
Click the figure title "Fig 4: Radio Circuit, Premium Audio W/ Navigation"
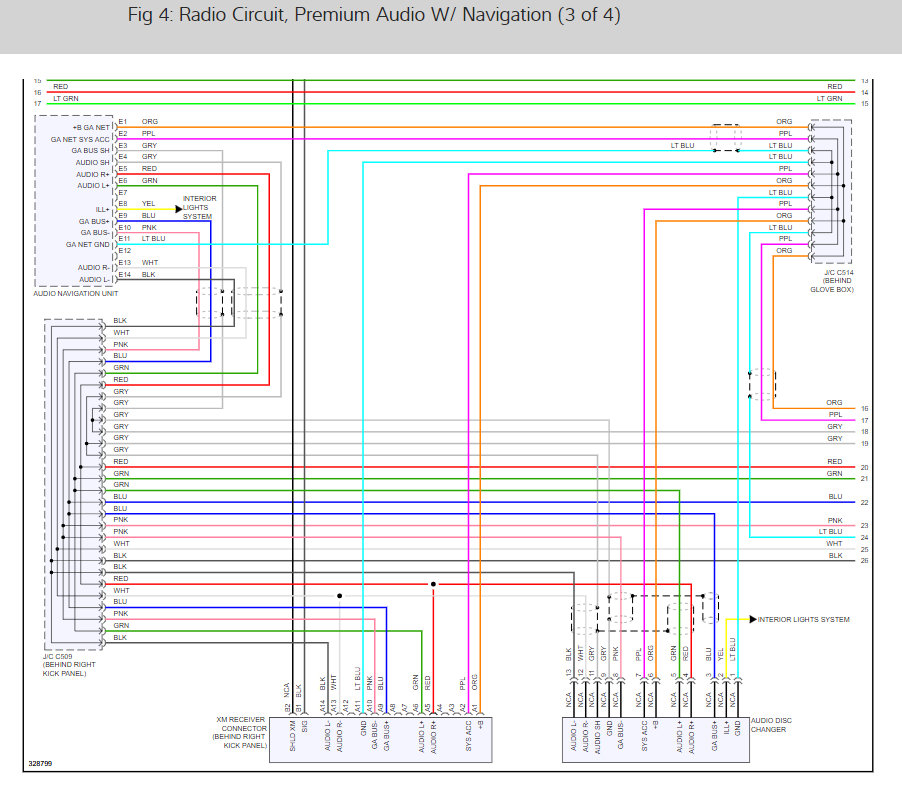[374, 15]
